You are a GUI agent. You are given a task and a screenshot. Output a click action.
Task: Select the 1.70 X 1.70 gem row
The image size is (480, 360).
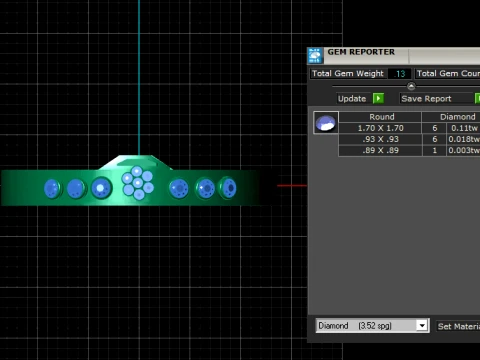point(409,128)
